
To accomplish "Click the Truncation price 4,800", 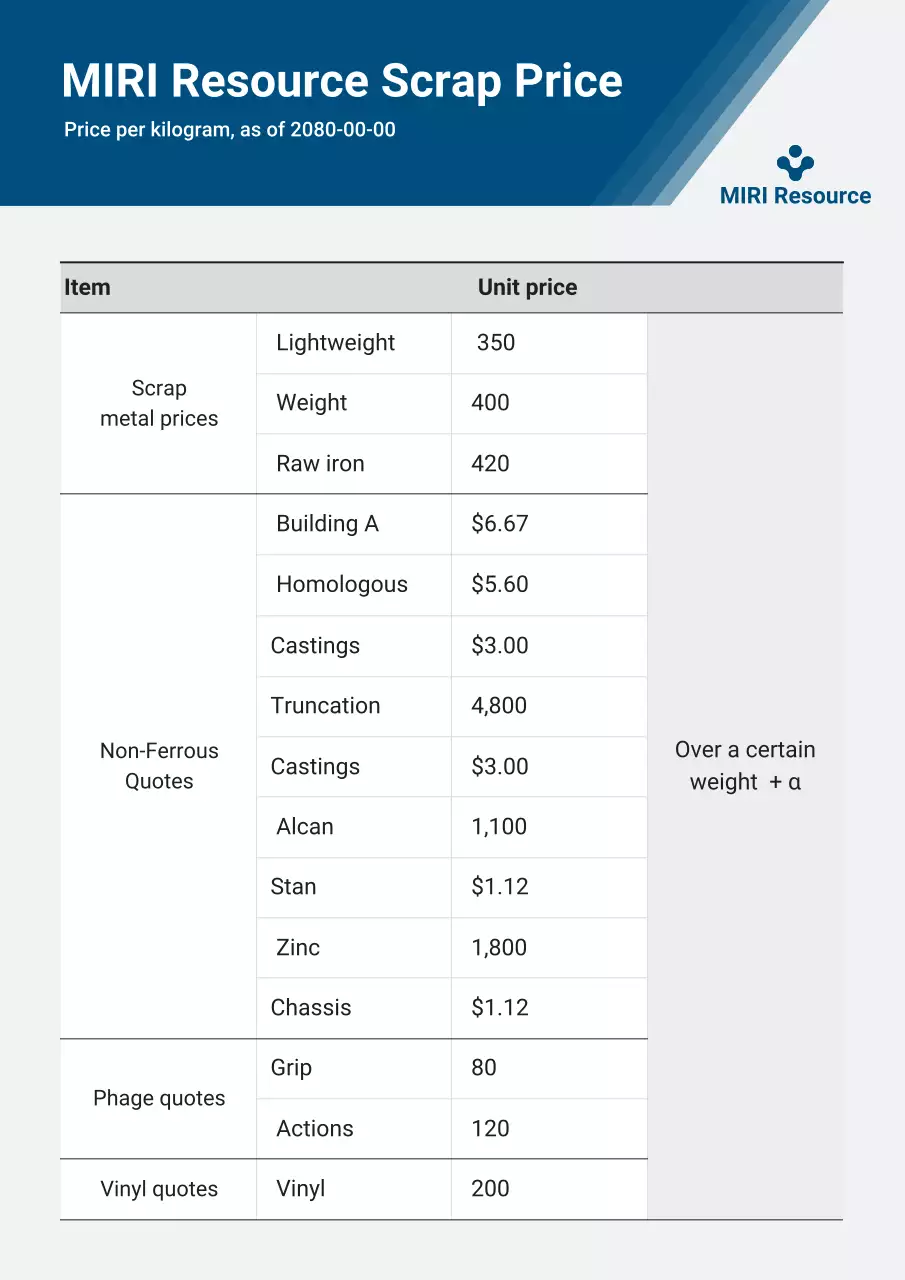I will tap(499, 706).
